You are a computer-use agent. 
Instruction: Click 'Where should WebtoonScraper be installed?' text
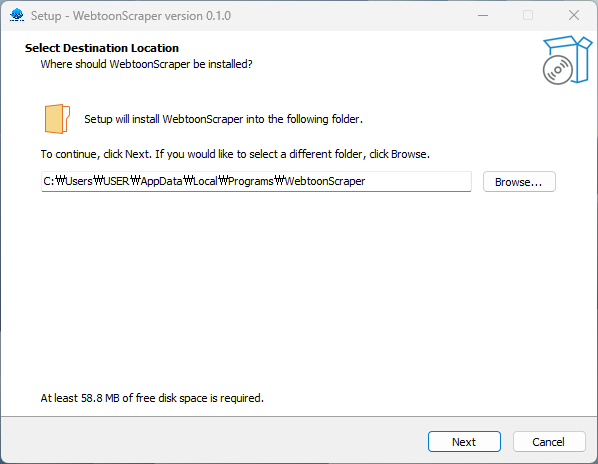click(x=146, y=64)
